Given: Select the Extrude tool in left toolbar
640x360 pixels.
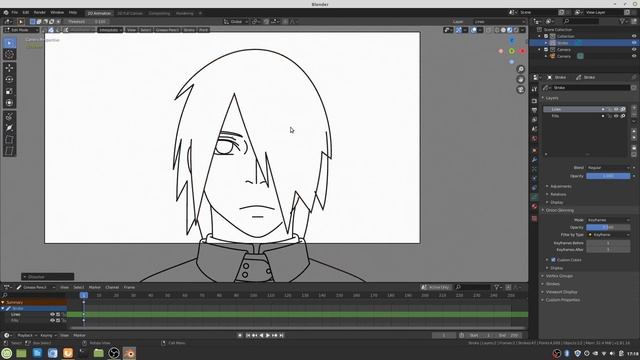Looking at the screenshot, I should [9, 116].
